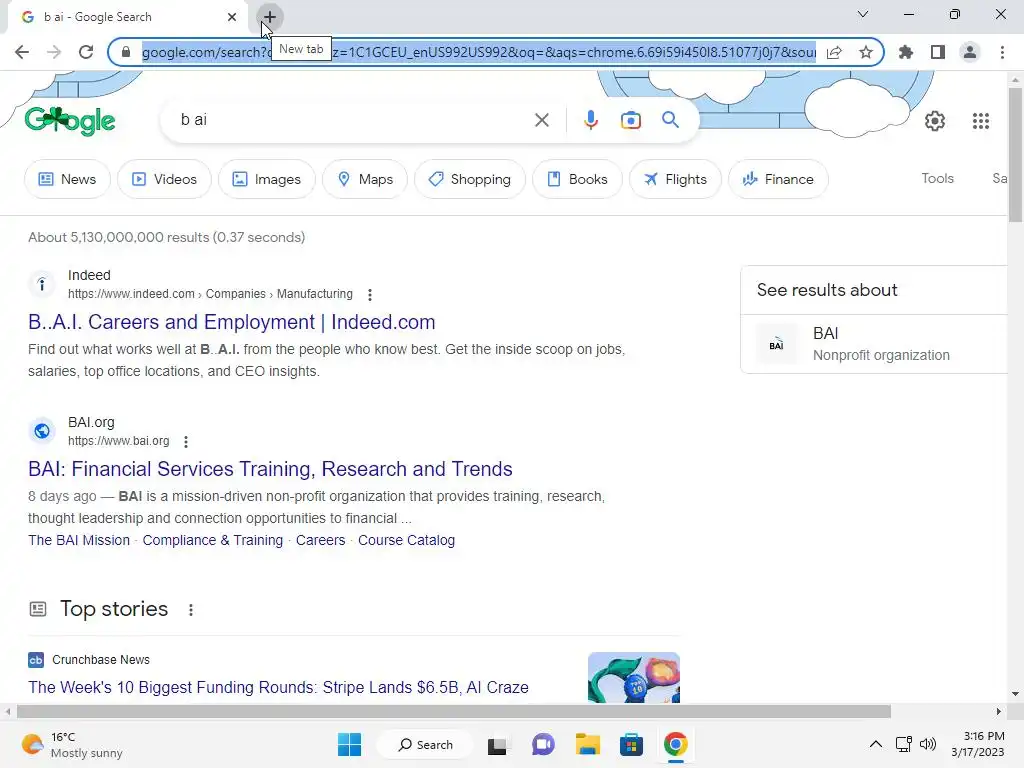Share this page using the address bar icon
The height and width of the screenshot is (768, 1024).
pyautogui.click(x=834, y=52)
